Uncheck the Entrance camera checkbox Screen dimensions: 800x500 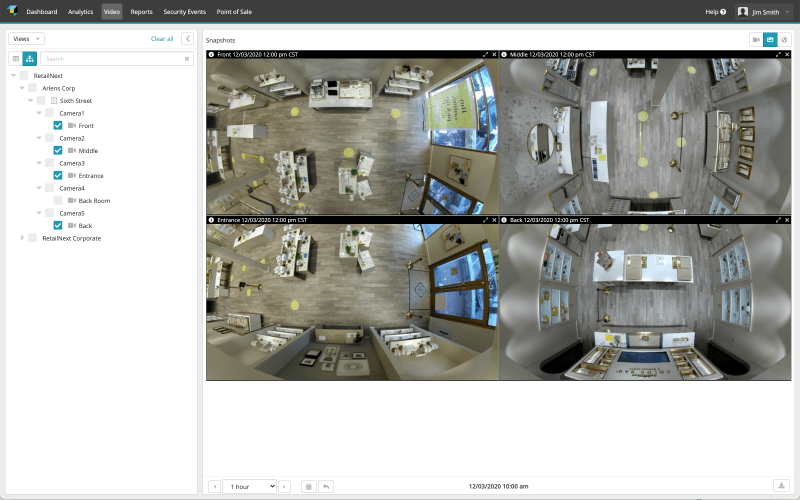point(58,176)
